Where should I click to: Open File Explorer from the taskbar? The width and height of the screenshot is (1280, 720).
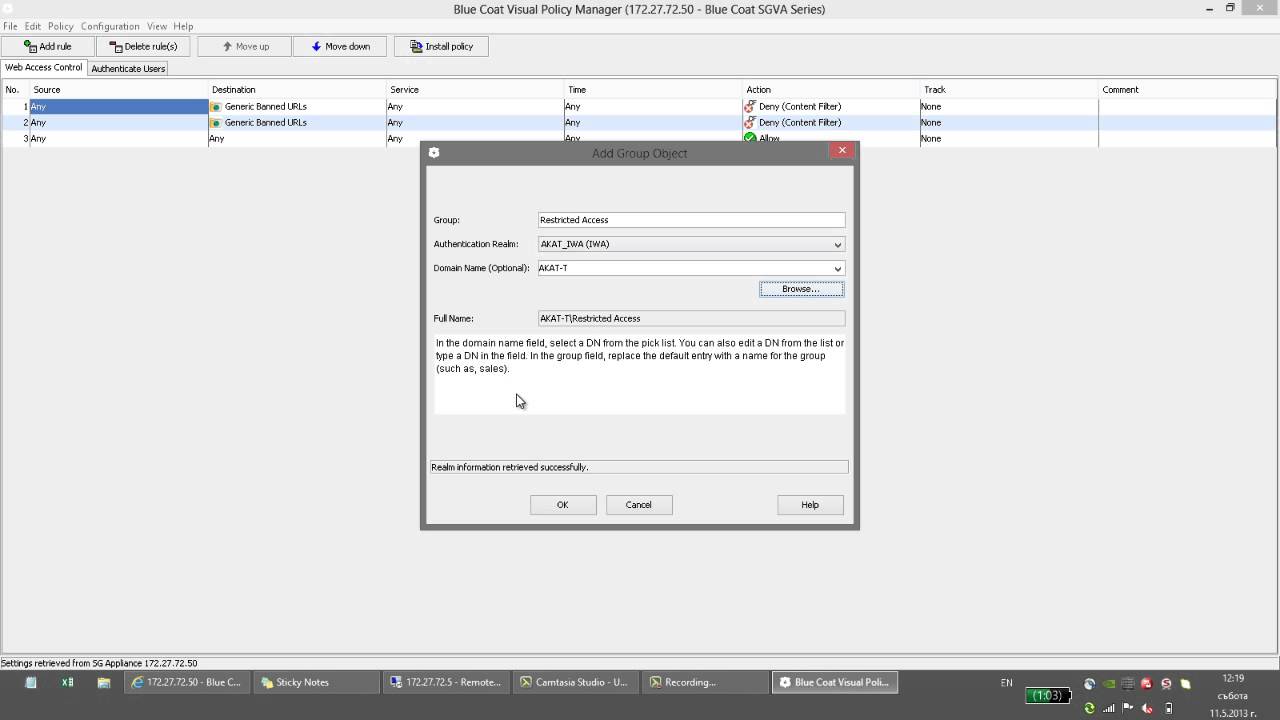pyautogui.click(x=103, y=683)
